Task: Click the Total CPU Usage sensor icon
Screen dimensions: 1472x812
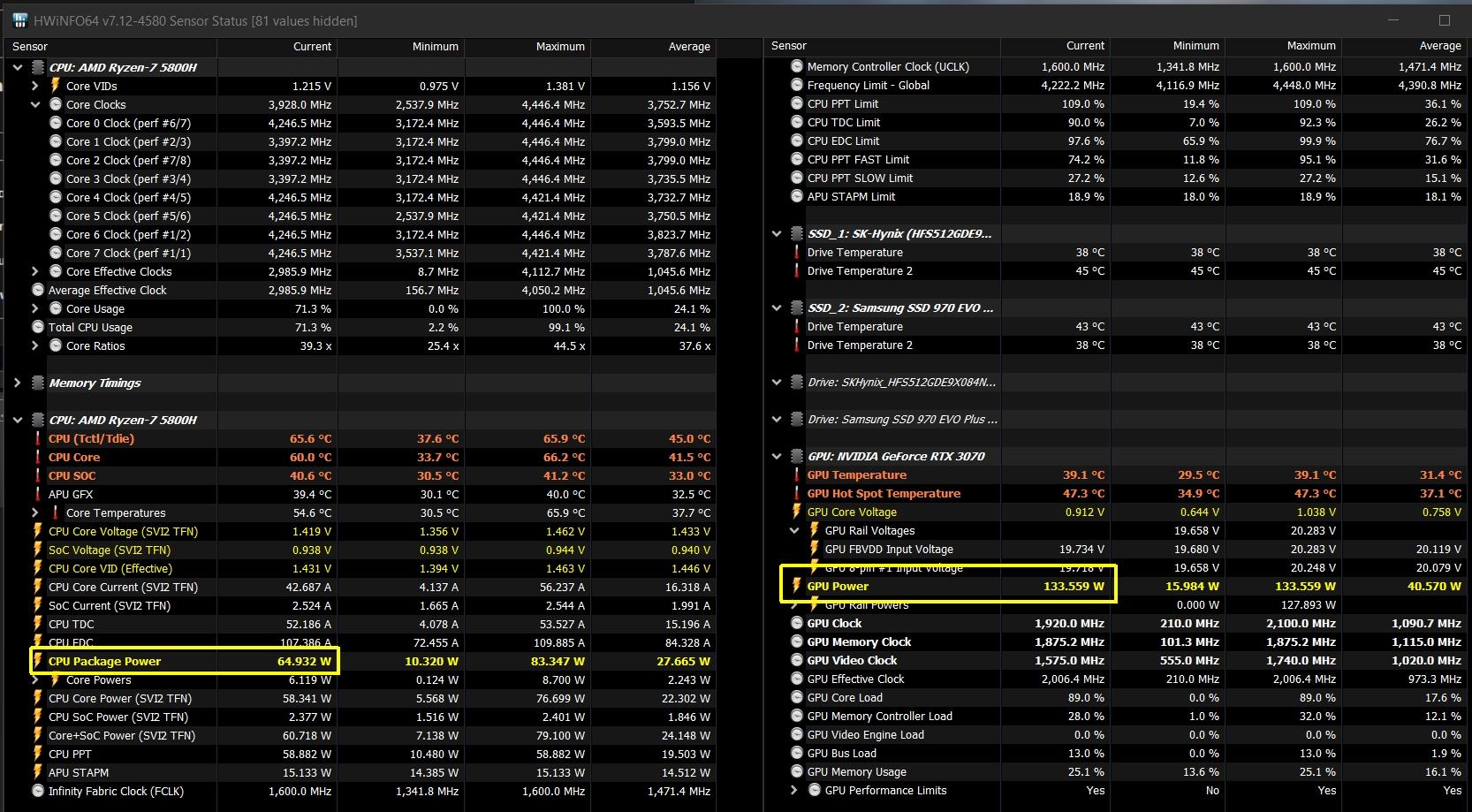Action: tap(38, 327)
